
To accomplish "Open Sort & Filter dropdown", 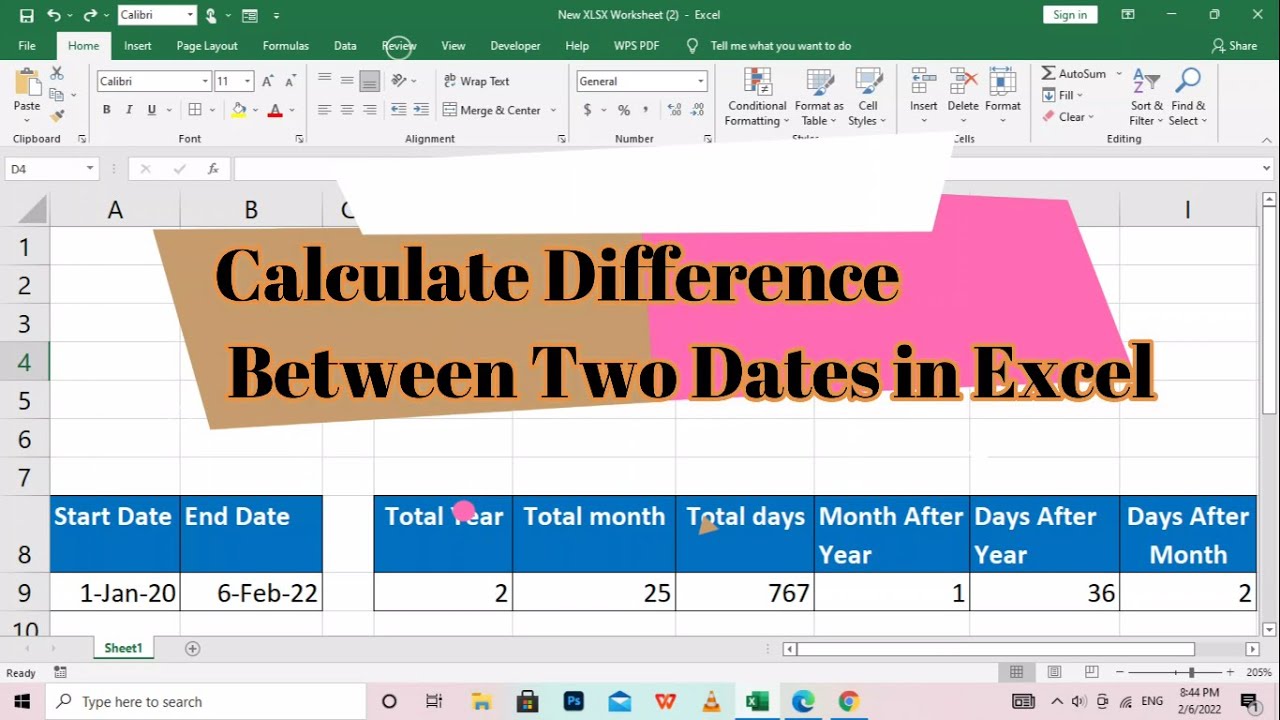I will tap(1147, 97).
